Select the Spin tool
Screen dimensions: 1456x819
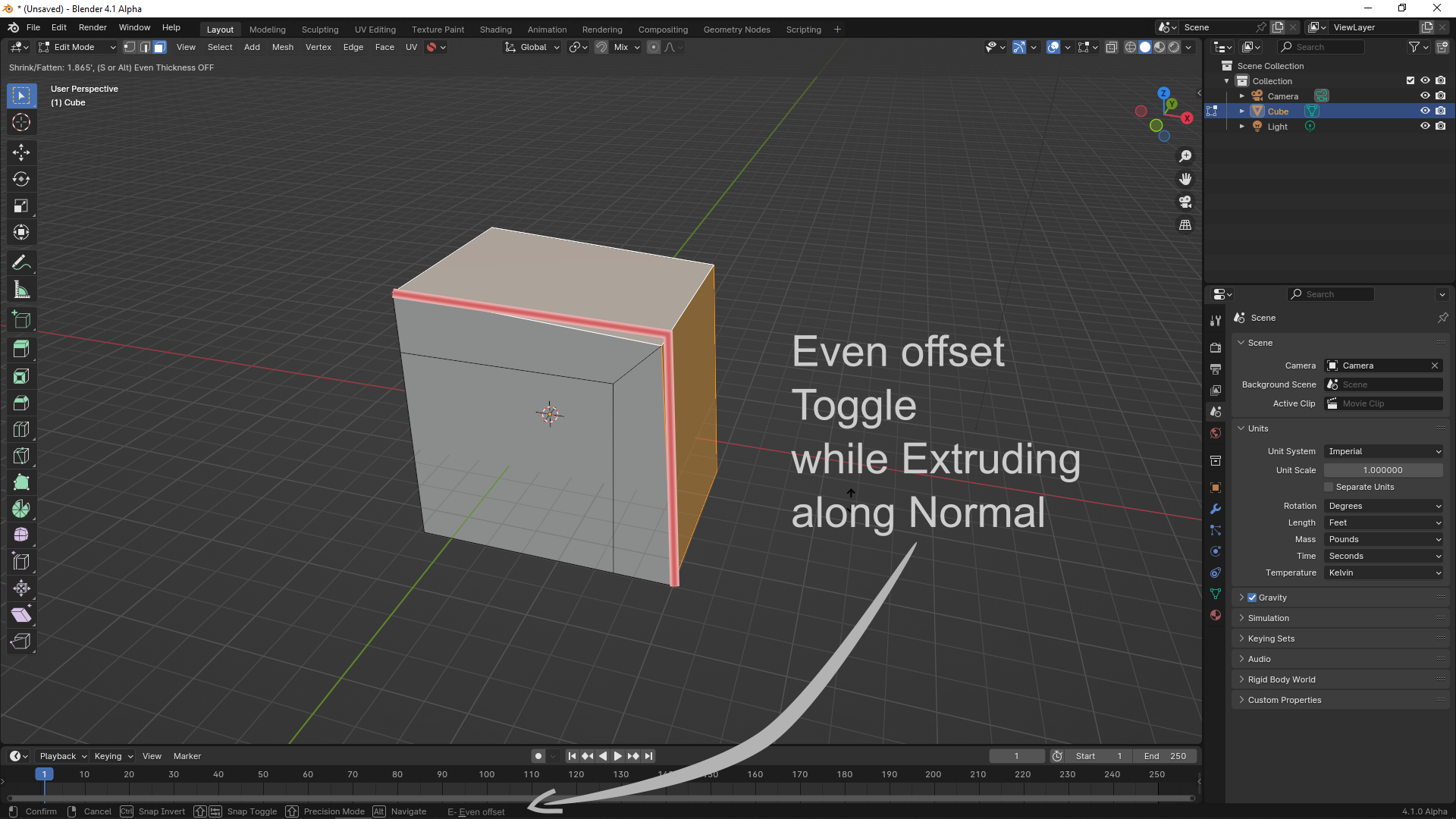pyautogui.click(x=21, y=509)
